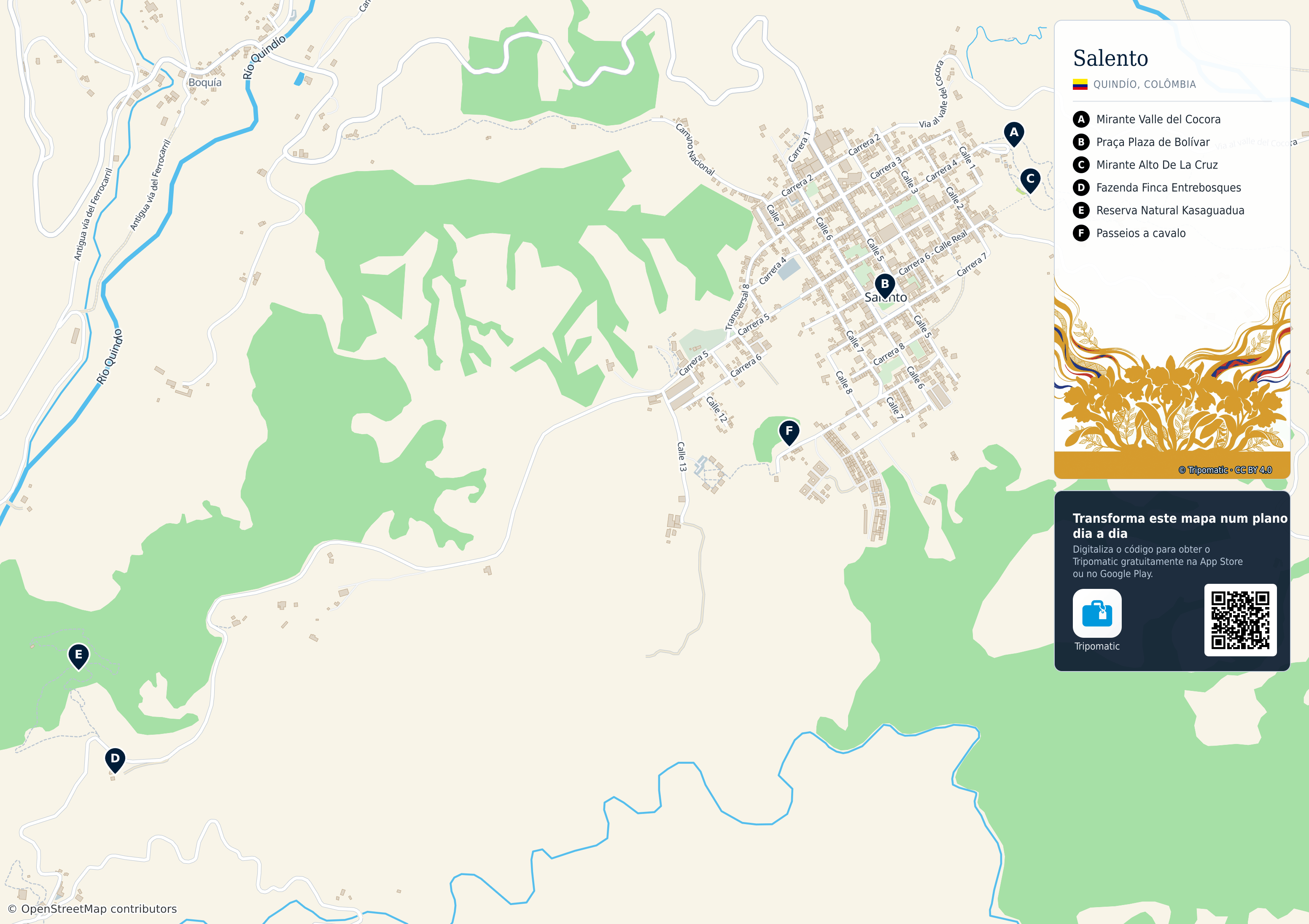Viewport: 1309px width, 924px height.
Task: Click the Transversal 8 street label
Action: click(x=737, y=307)
